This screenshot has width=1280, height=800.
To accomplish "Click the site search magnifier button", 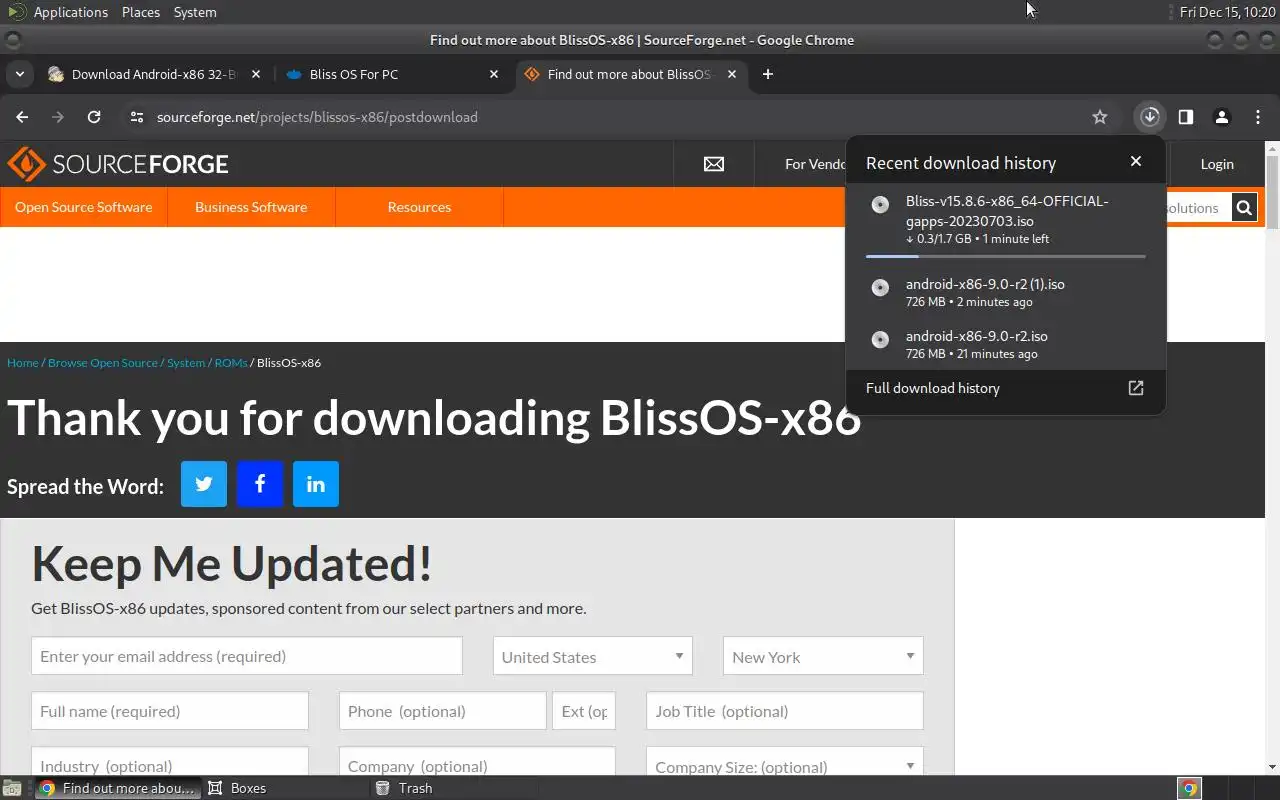I will click(1244, 208).
